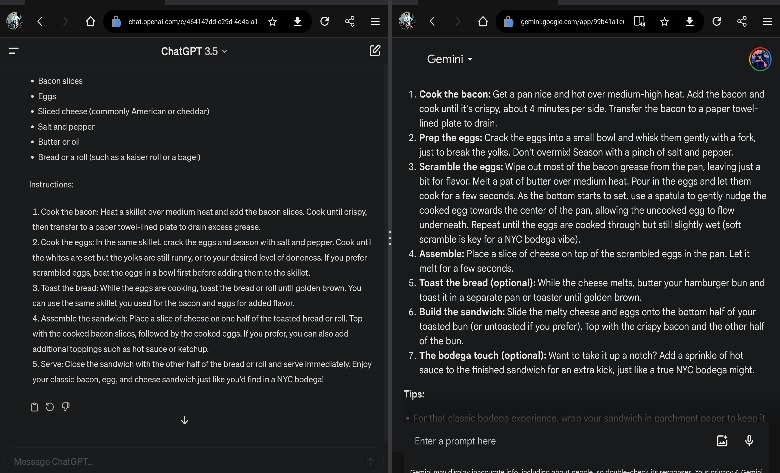Viewport: 780px width, 473px height.
Task: Open Gemini account profile avatar
Action: [760, 59]
